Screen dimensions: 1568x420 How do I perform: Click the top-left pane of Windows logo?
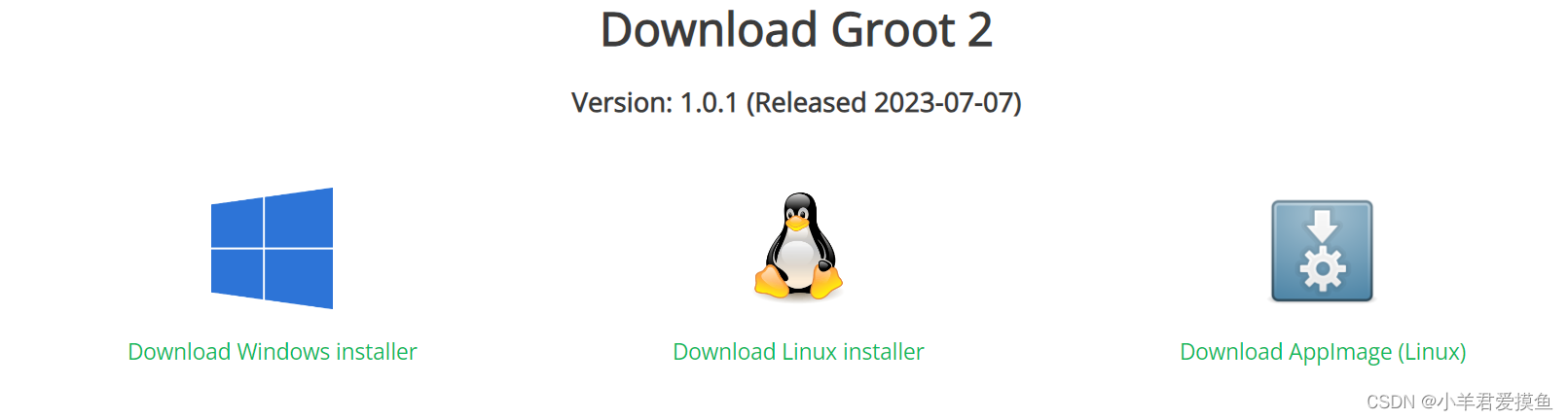coord(237,223)
